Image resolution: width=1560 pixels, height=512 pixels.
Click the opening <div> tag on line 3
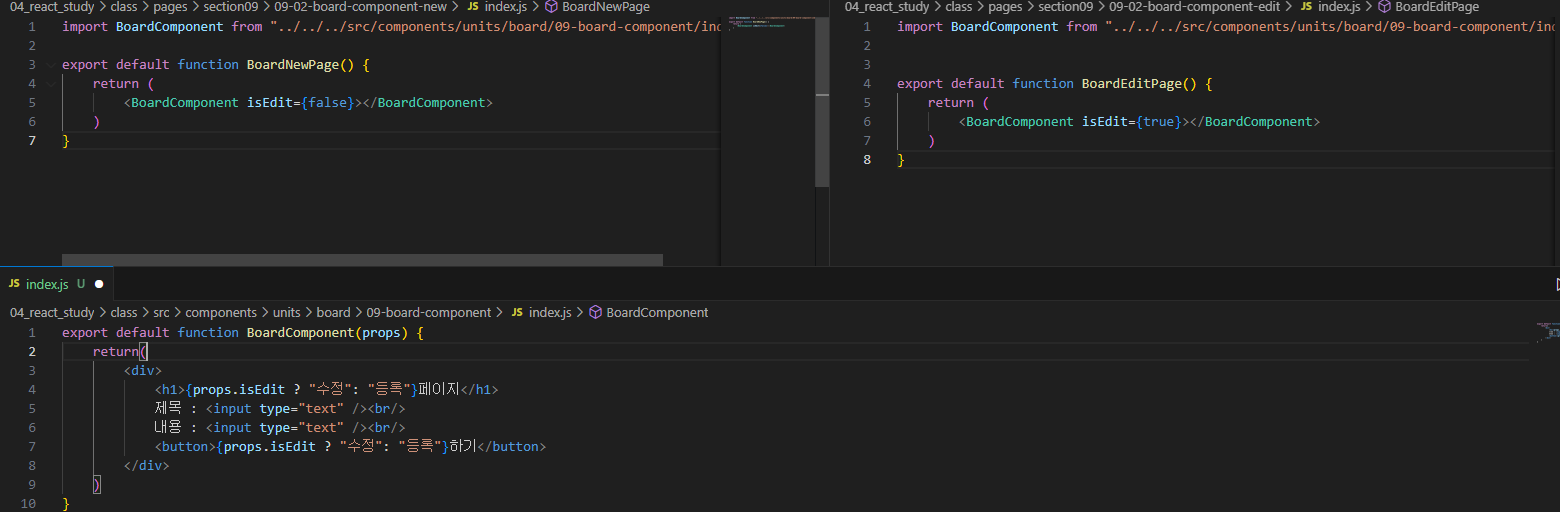(x=143, y=371)
